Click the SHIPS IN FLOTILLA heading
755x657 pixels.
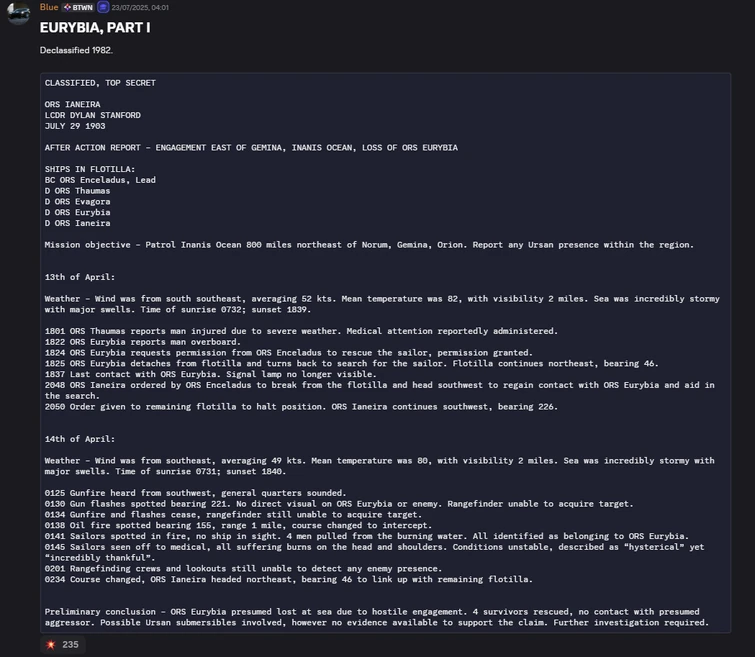tap(89, 169)
